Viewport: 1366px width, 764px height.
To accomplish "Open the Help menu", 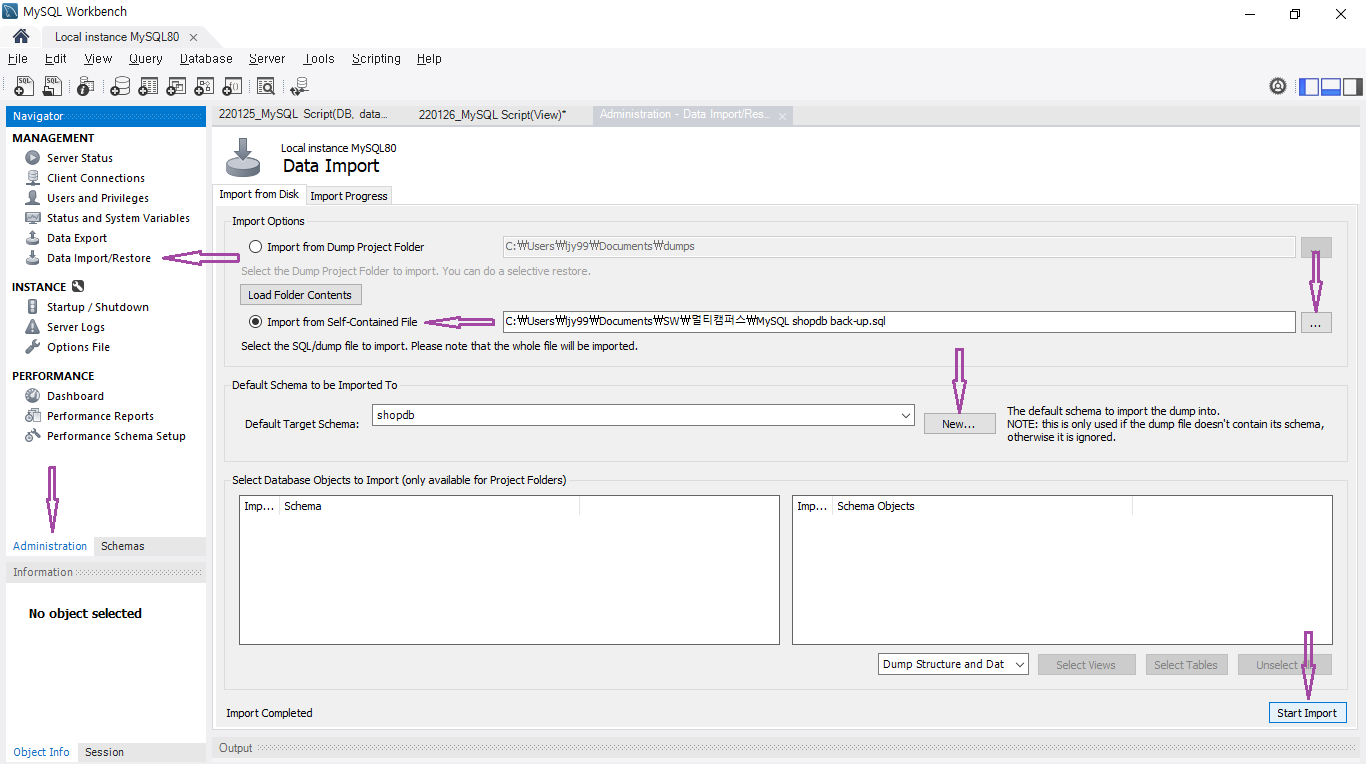I will click(x=429, y=59).
